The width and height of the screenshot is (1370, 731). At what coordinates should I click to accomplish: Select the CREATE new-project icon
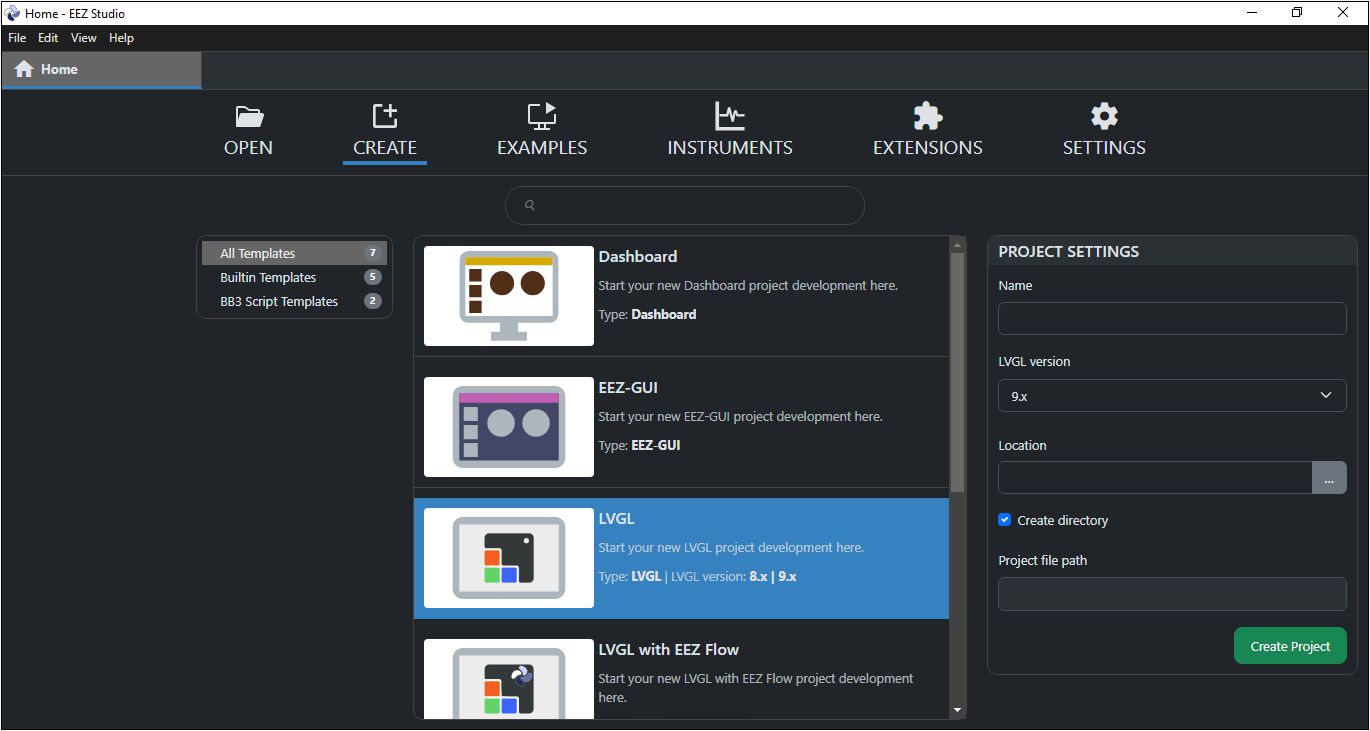pyautogui.click(x=385, y=116)
